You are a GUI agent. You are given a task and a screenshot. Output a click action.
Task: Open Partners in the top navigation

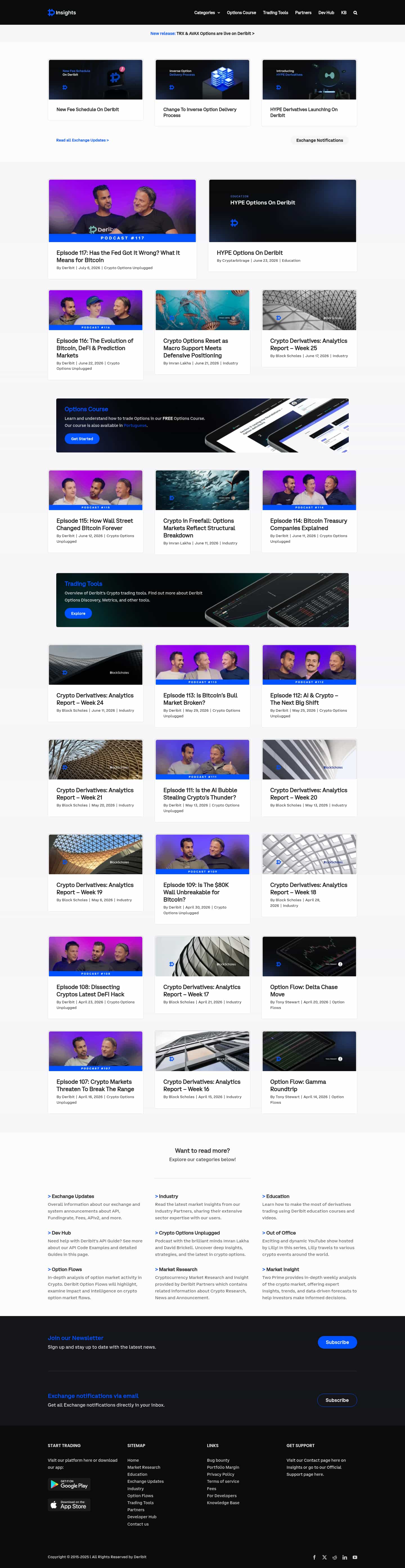click(303, 13)
